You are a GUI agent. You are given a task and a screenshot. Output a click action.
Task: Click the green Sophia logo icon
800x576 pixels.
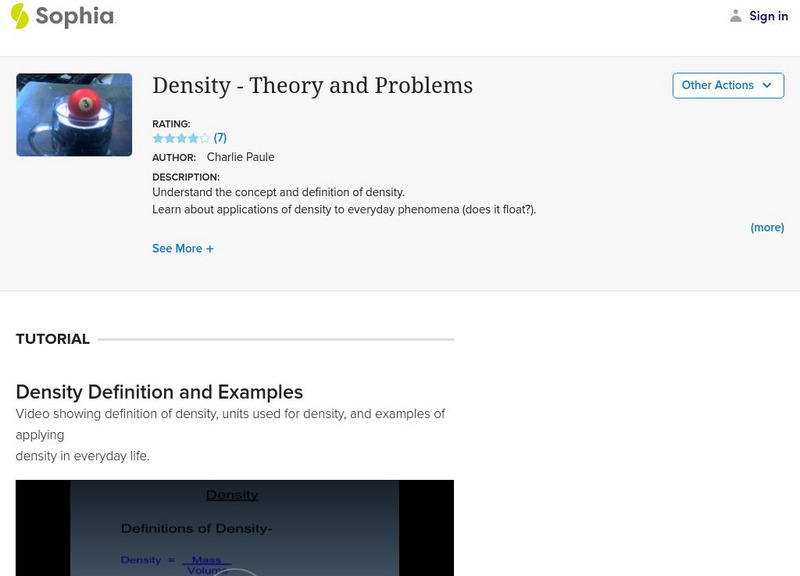pos(19,16)
